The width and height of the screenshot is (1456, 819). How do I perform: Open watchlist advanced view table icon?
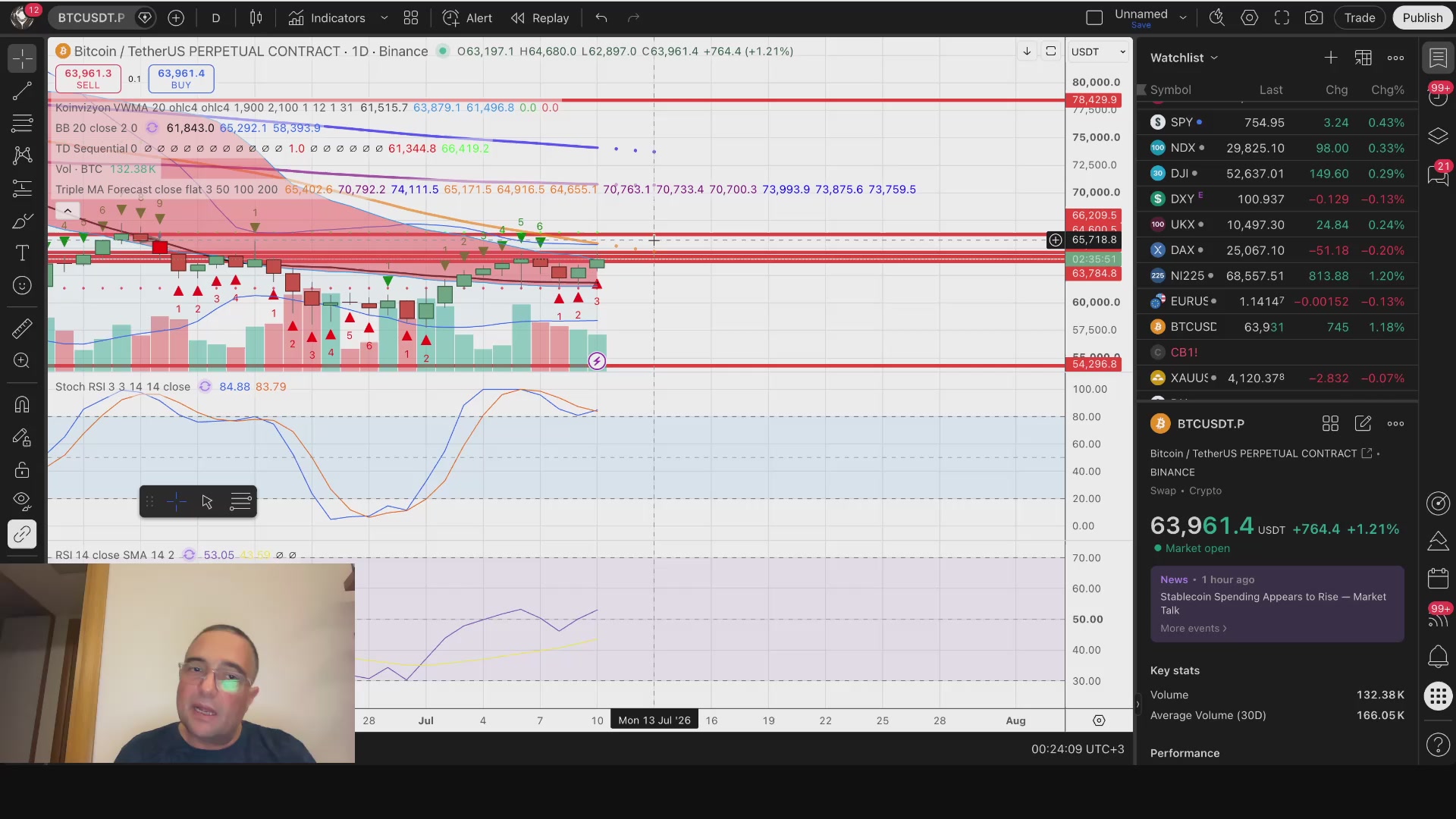tap(1363, 58)
